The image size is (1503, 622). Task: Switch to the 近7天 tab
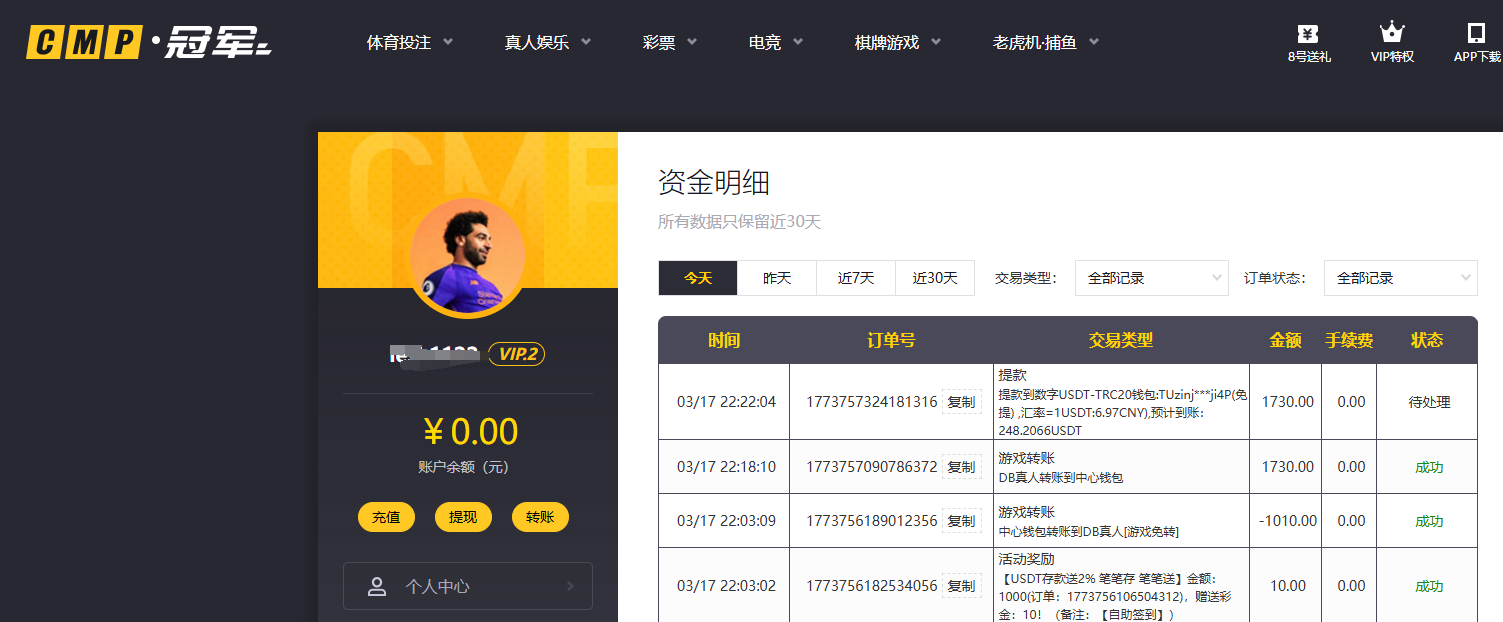click(856, 278)
